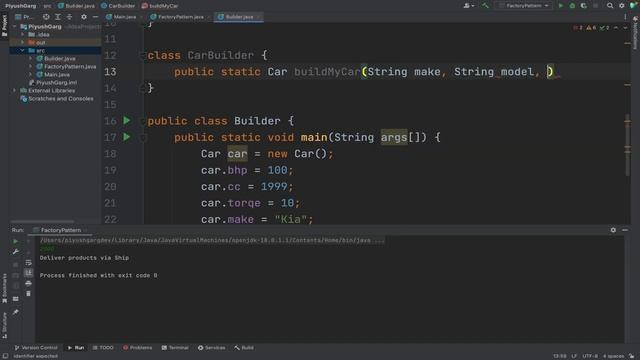
Task: Run FactoryPattern with the green play icon in top toolbar
Action: (x=561, y=6)
